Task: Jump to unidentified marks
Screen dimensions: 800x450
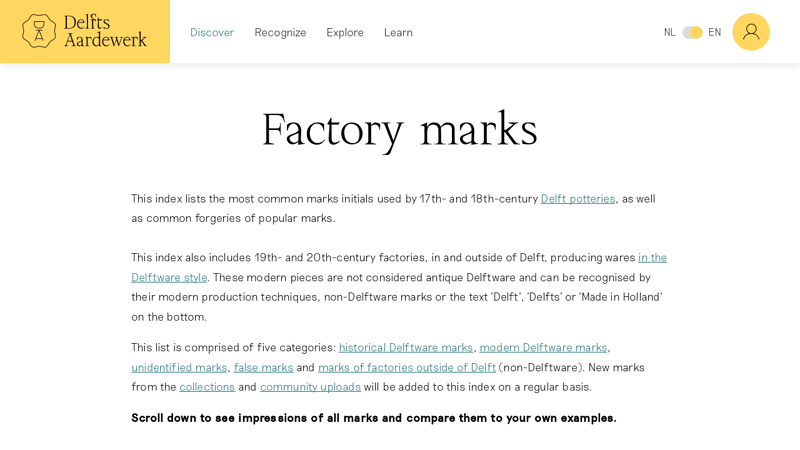Action: [179, 367]
